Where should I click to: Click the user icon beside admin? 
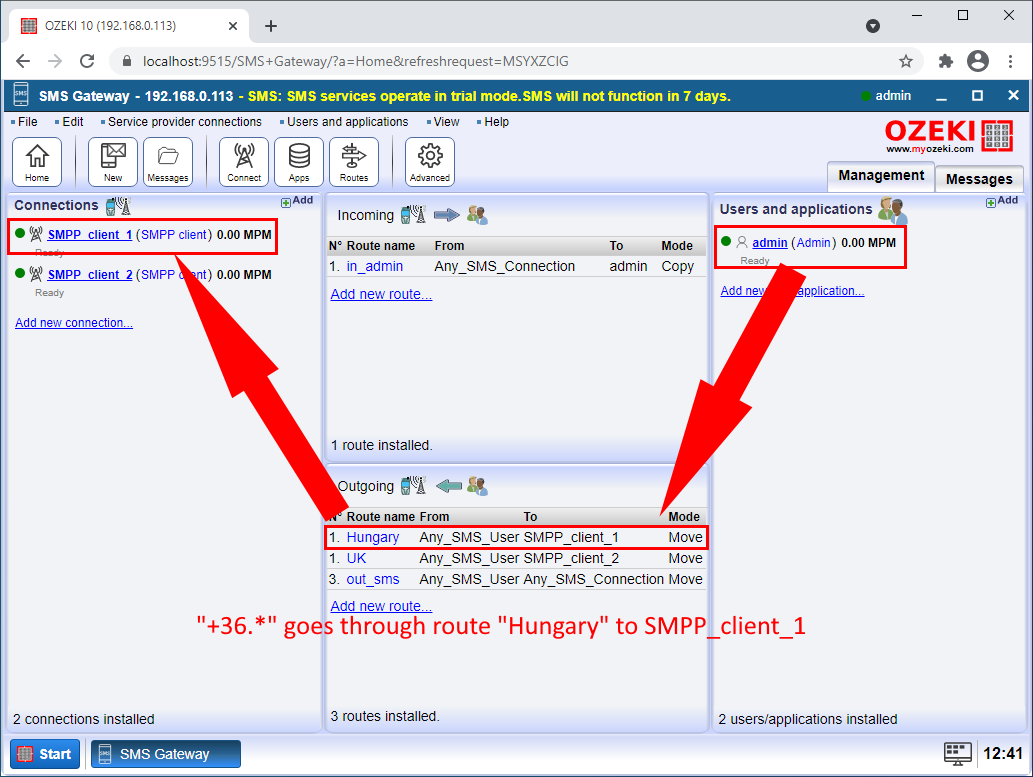click(742, 242)
